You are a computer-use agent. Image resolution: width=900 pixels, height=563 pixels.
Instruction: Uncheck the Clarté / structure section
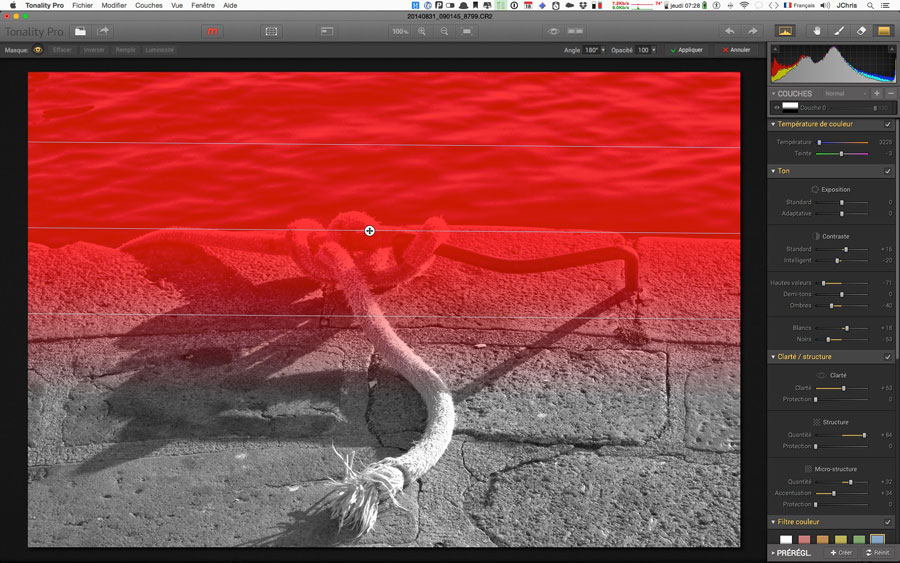pyautogui.click(x=888, y=357)
